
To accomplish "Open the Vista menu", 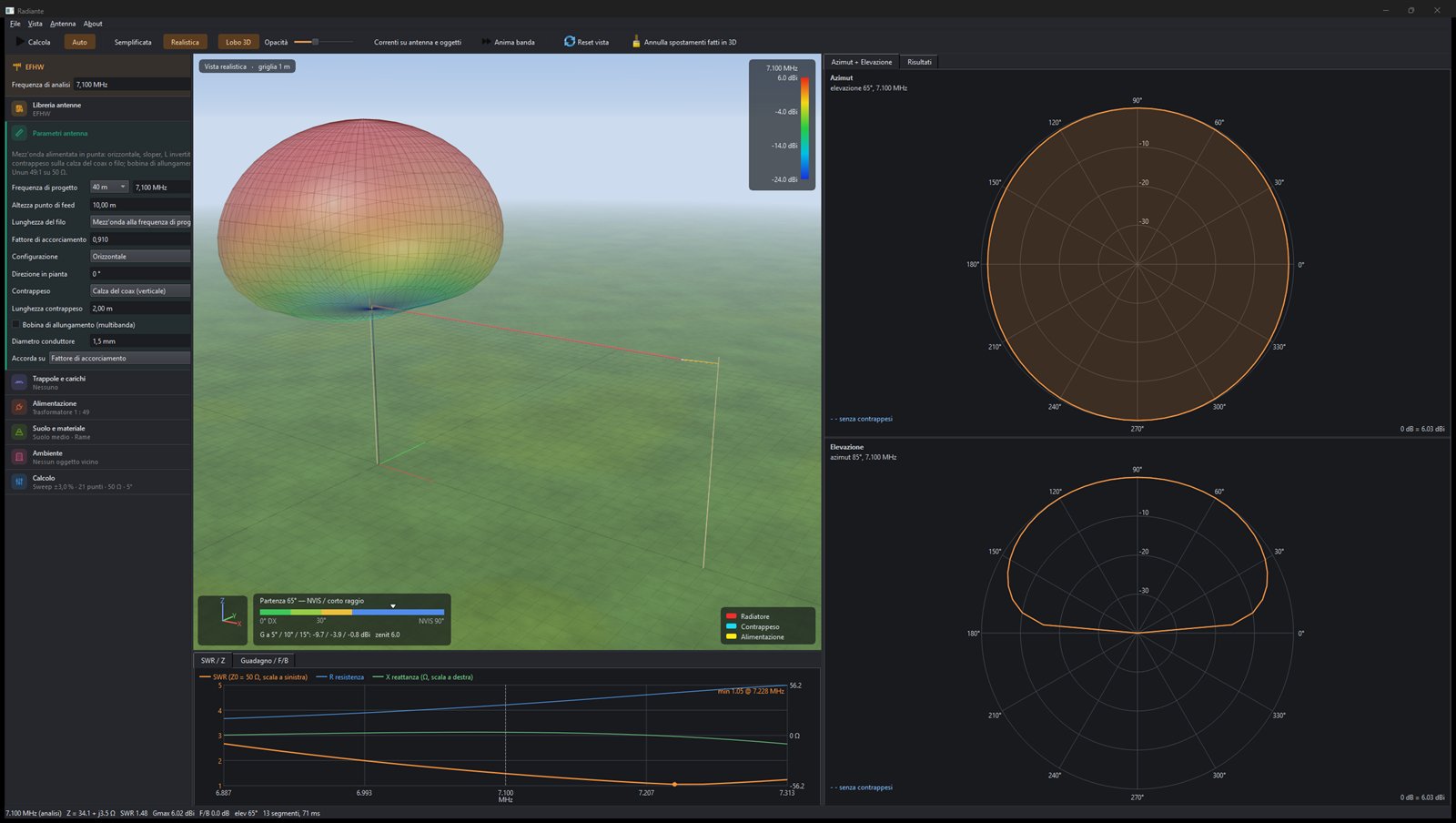I will pos(35,24).
